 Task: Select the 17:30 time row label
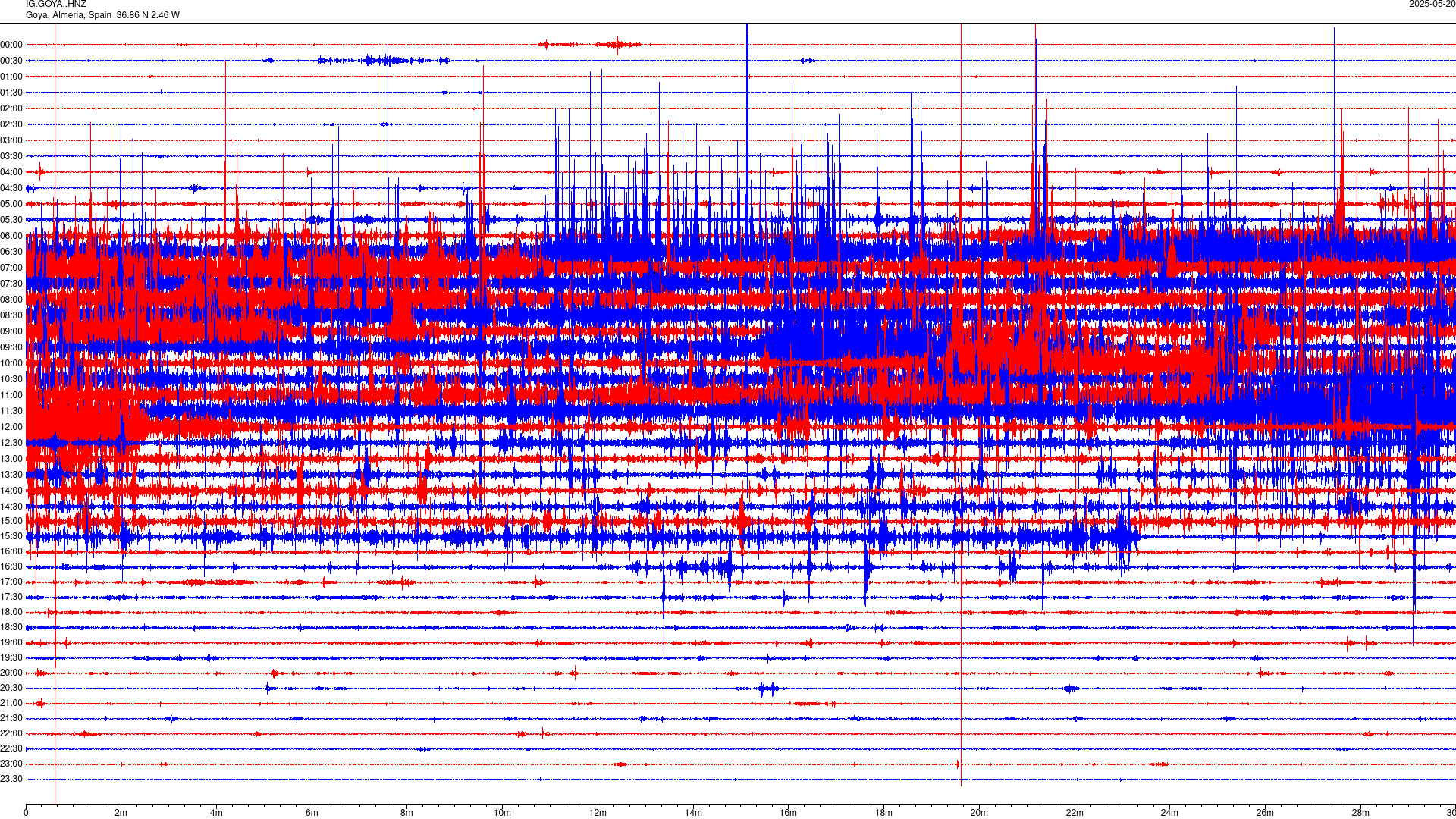click(x=11, y=597)
